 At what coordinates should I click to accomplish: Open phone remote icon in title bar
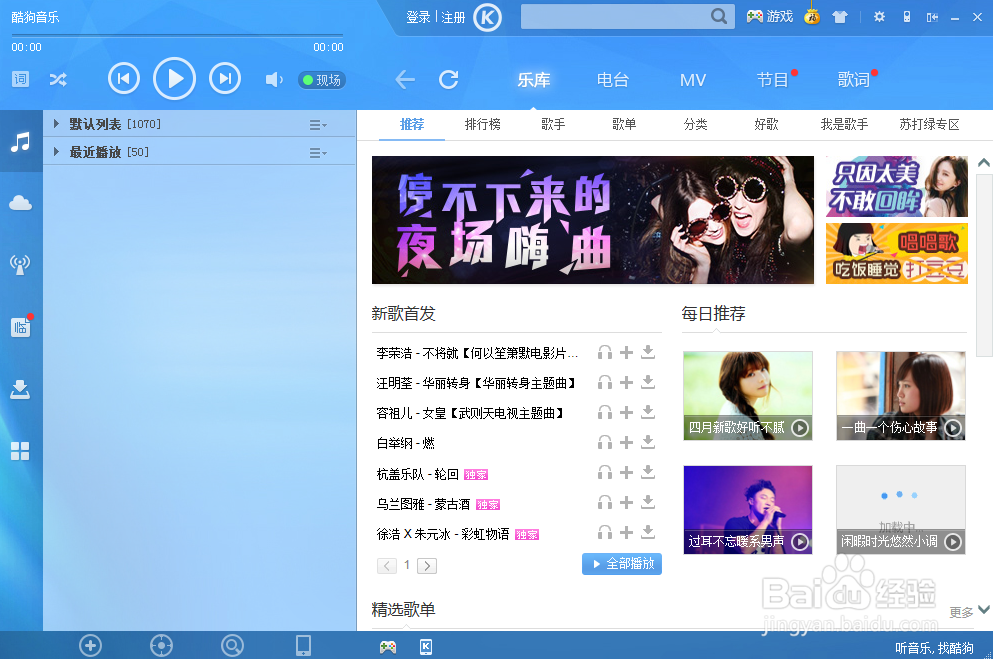click(907, 17)
